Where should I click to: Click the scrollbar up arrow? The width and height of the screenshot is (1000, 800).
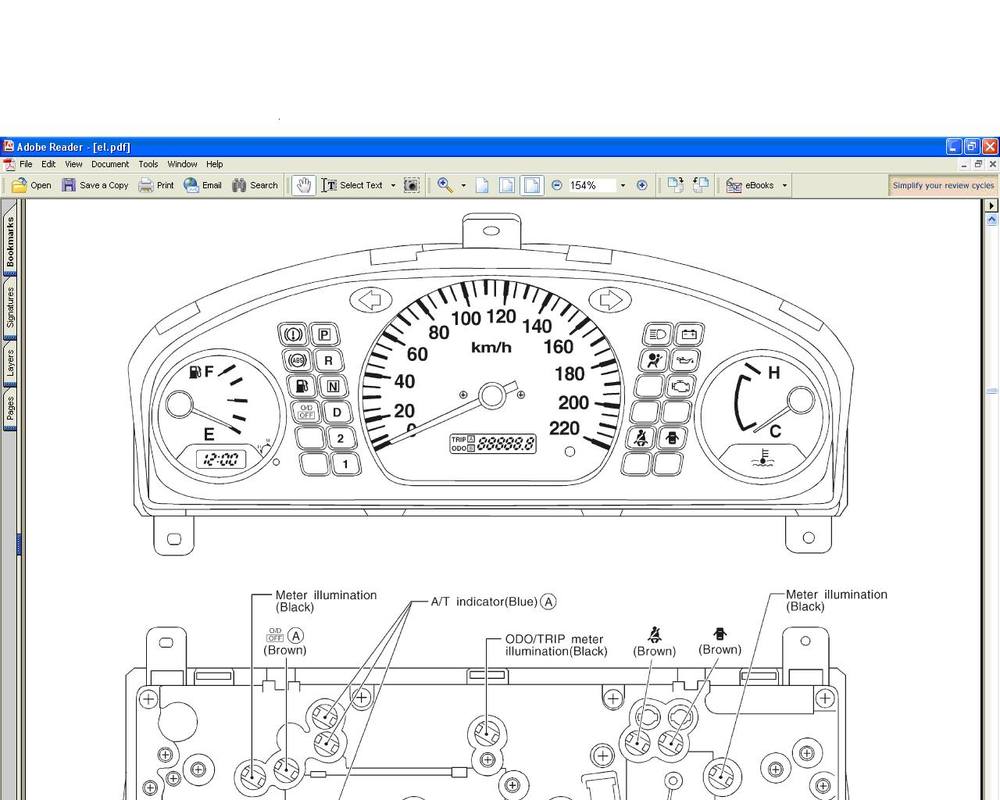992,219
